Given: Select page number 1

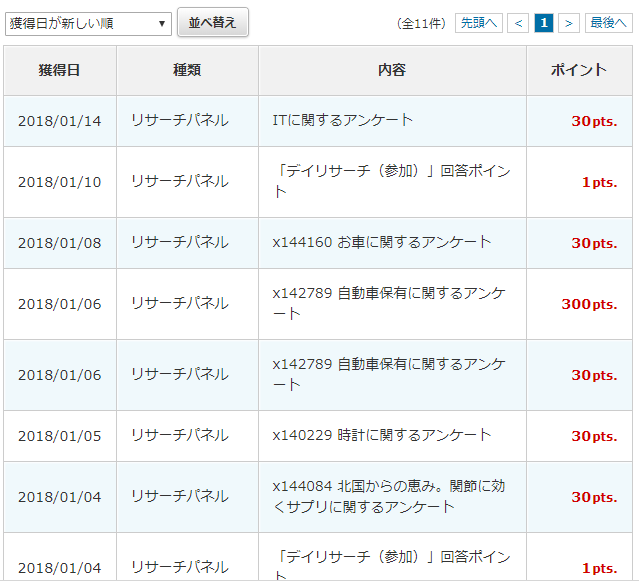Looking at the screenshot, I should point(543,23).
